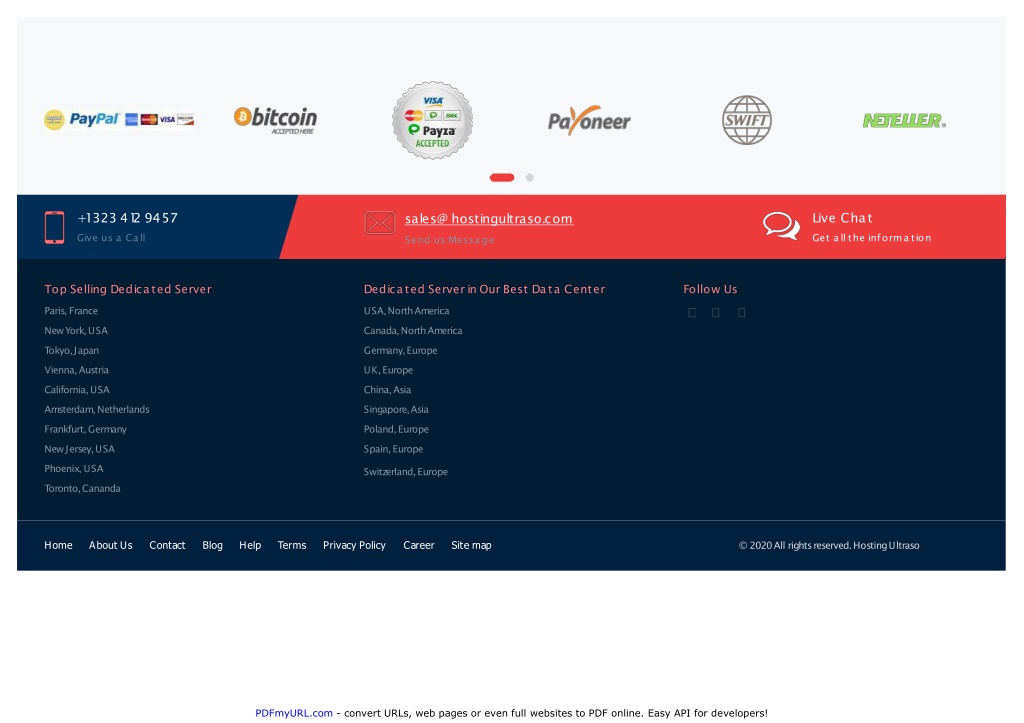
Task: Click the 'Follow Us' heading
Action: click(x=710, y=289)
